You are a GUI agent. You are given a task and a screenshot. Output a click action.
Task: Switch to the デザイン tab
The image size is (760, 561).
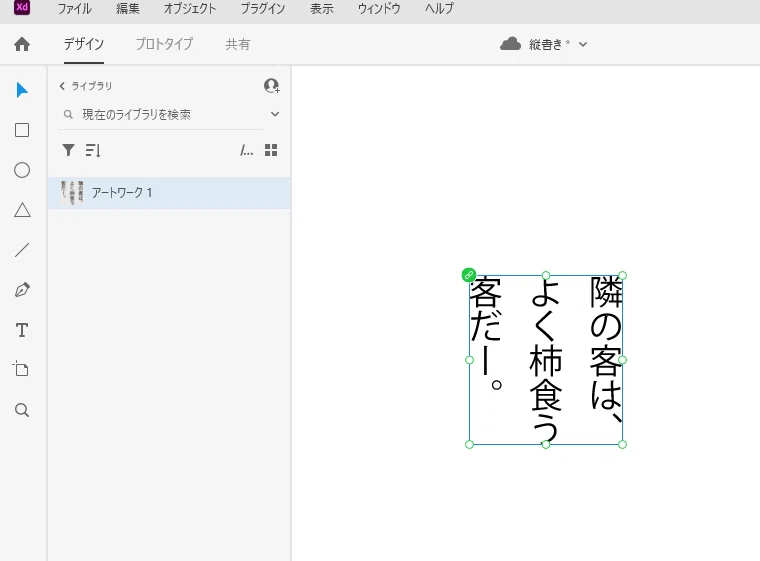[x=84, y=44]
